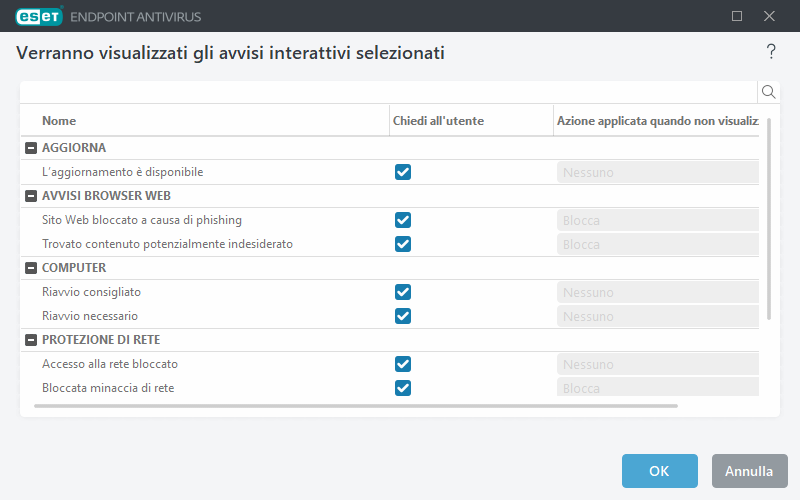Focus the search input field
The width and height of the screenshot is (800, 500).
pos(389,92)
